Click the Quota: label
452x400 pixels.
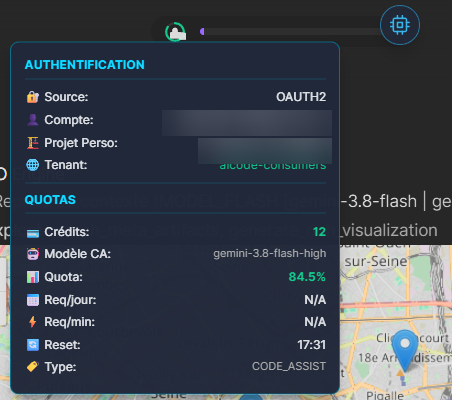click(63, 277)
